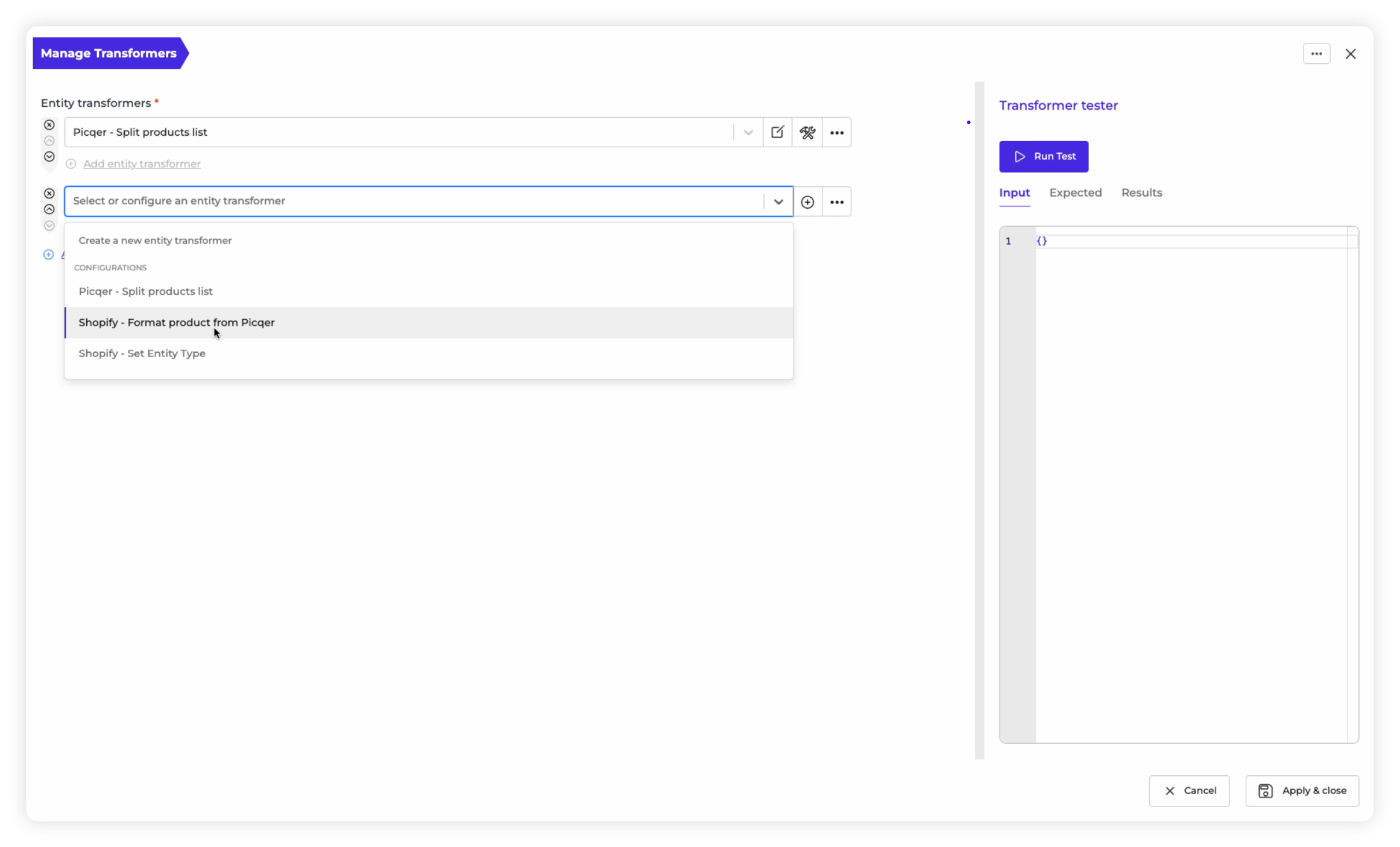Switch to the Results tab
1400x847 pixels.
pos(1141,193)
